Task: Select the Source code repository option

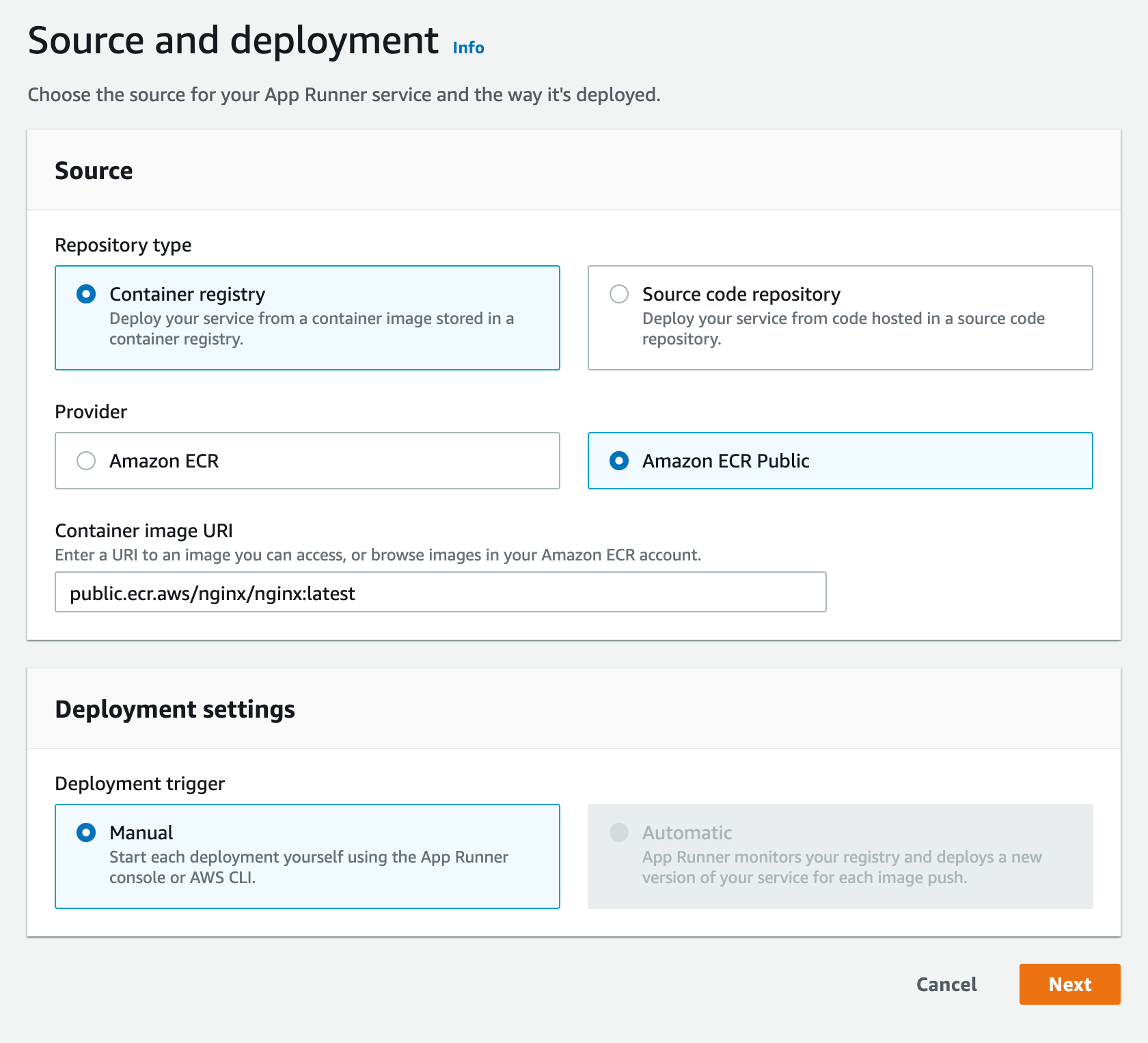Action: 620,294
